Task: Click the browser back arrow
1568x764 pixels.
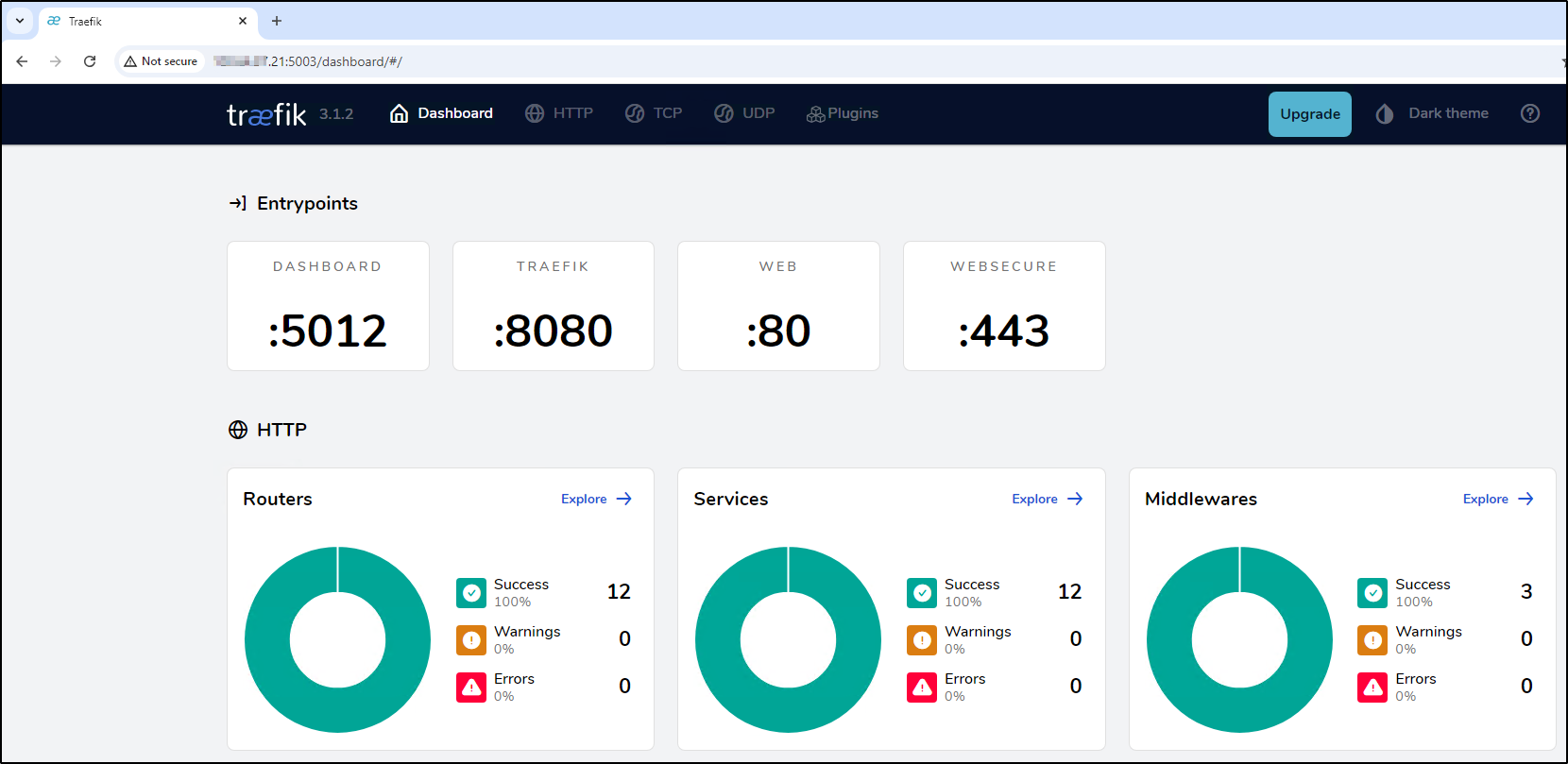Action: pos(22,61)
